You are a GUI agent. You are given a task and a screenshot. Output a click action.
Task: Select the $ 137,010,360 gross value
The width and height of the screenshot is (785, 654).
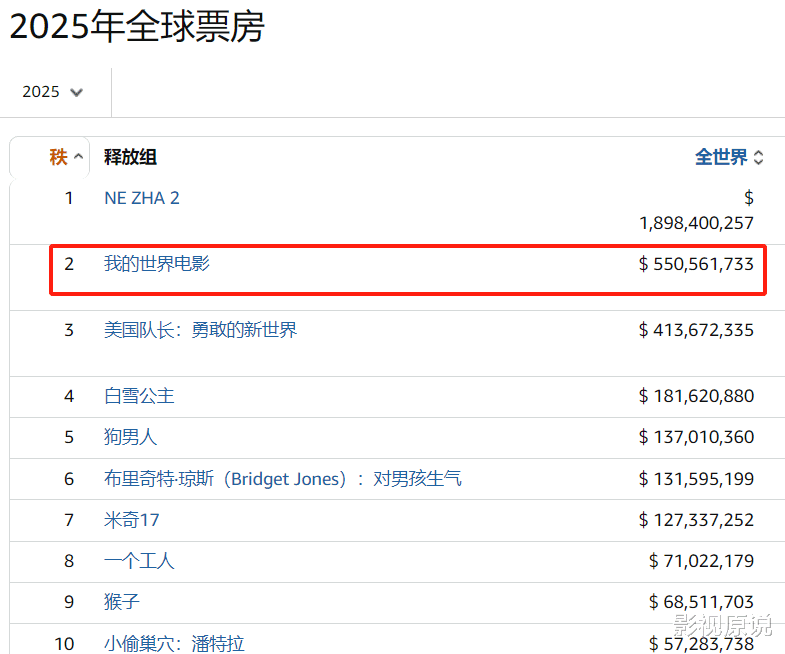tap(696, 437)
